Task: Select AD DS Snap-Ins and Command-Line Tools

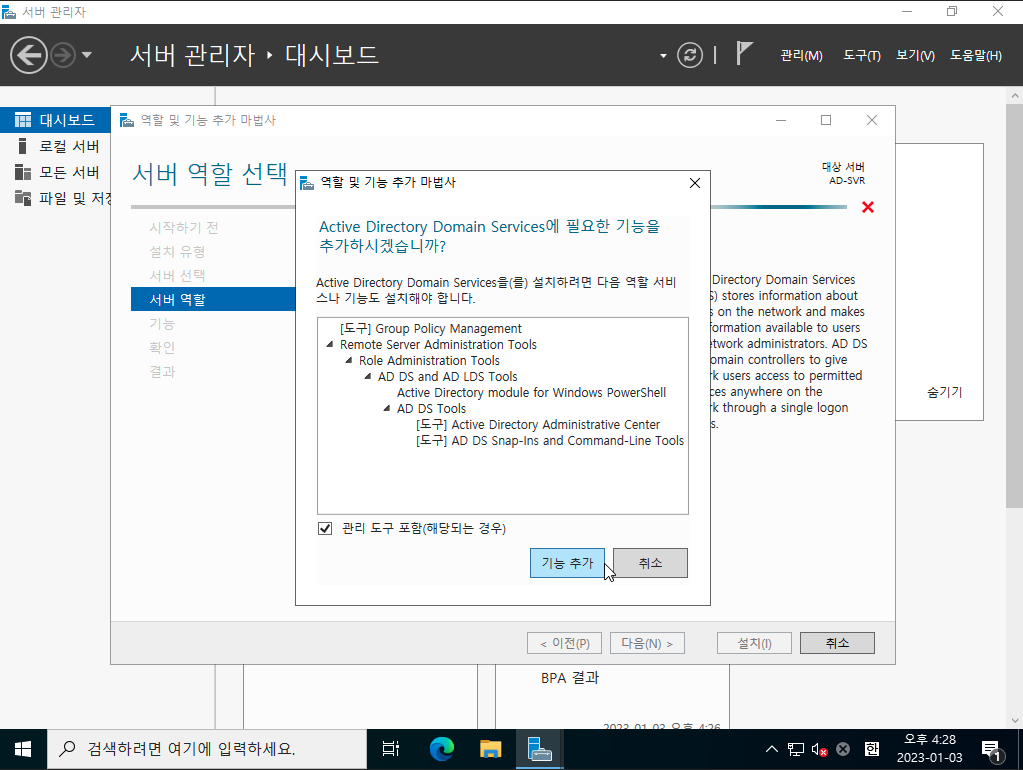Action: (x=549, y=440)
